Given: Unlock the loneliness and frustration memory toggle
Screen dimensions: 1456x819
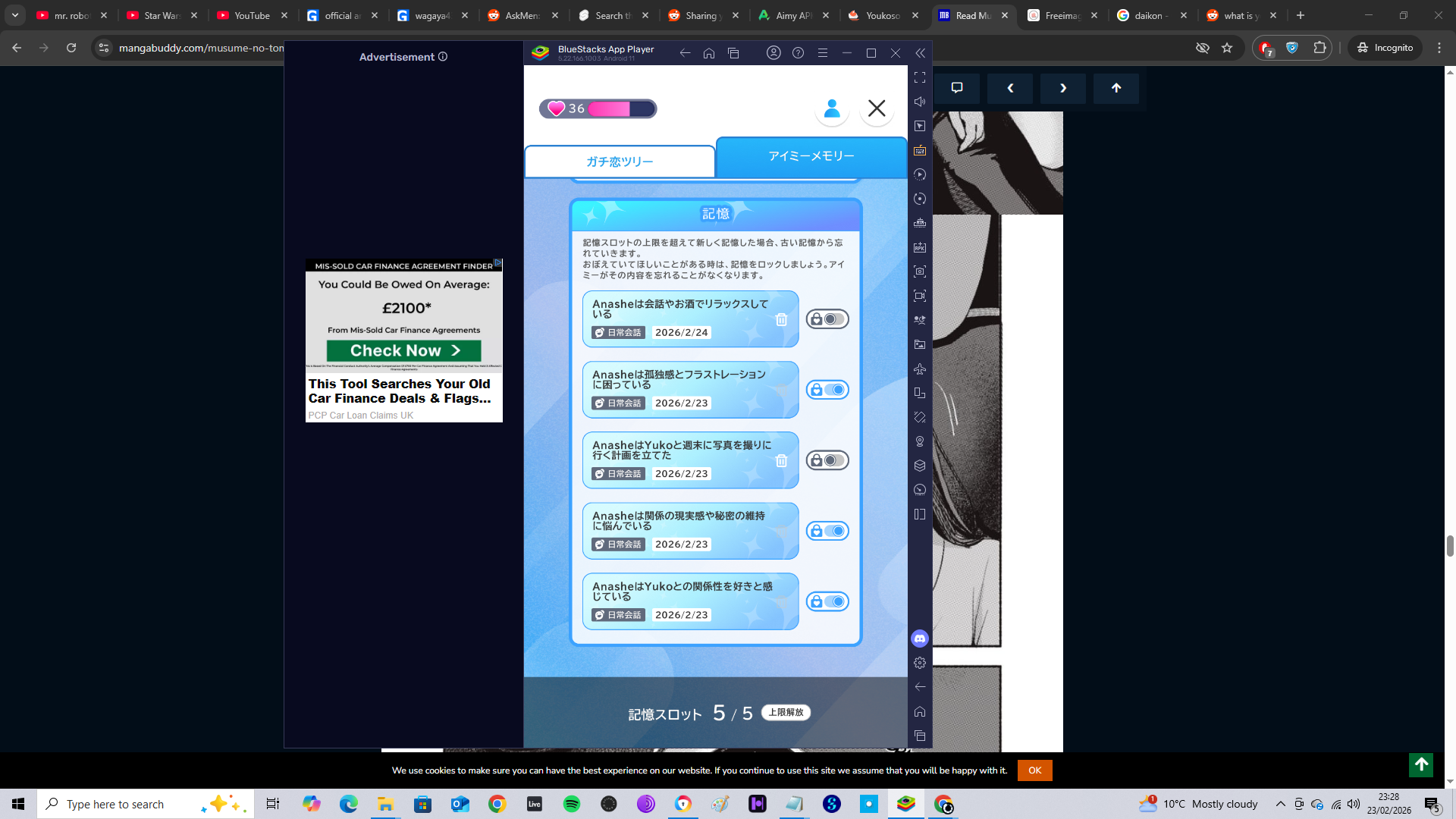Looking at the screenshot, I should point(827,390).
